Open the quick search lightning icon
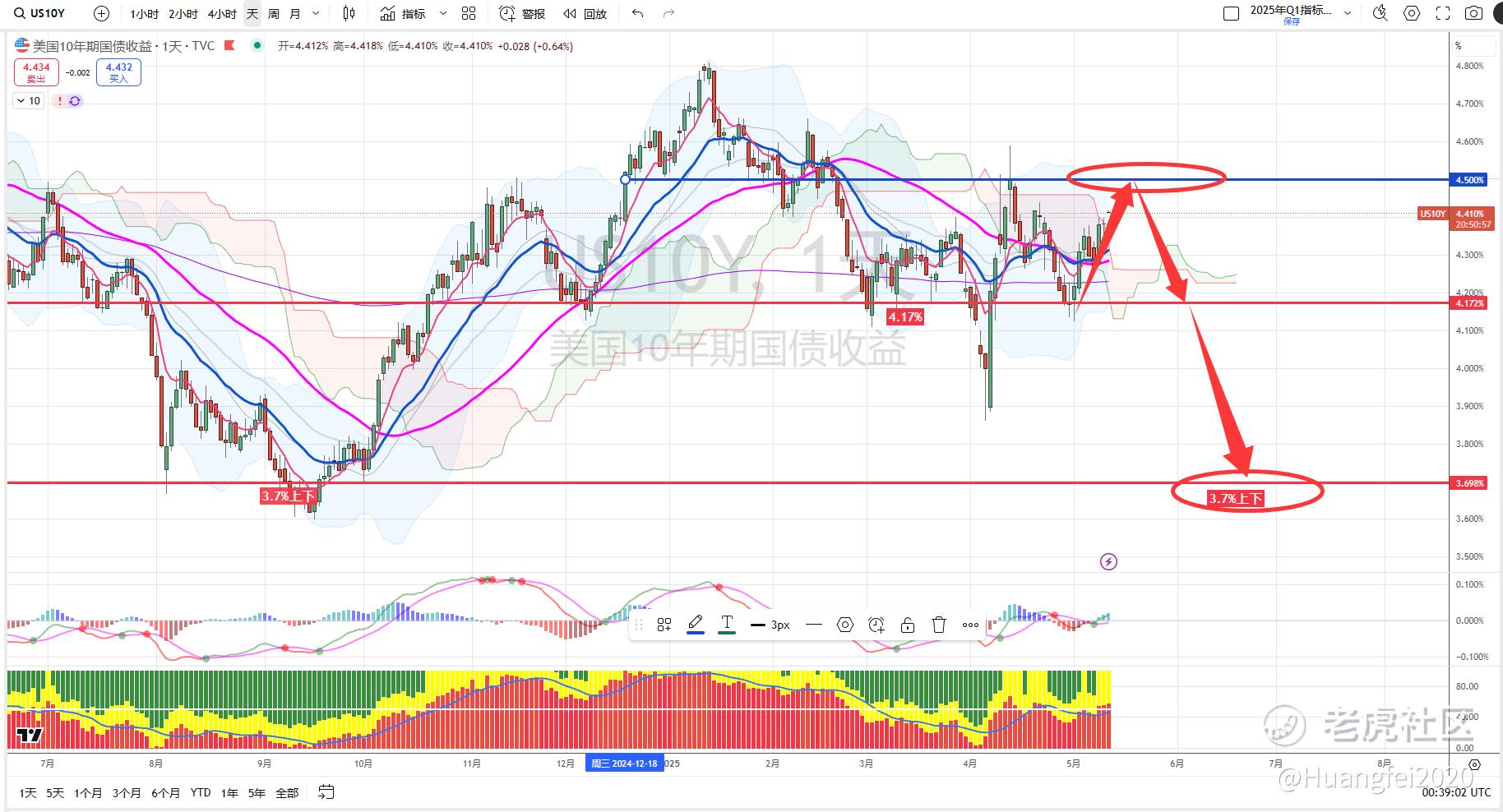This screenshot has height=812, width=1503. click(1380, 13)
